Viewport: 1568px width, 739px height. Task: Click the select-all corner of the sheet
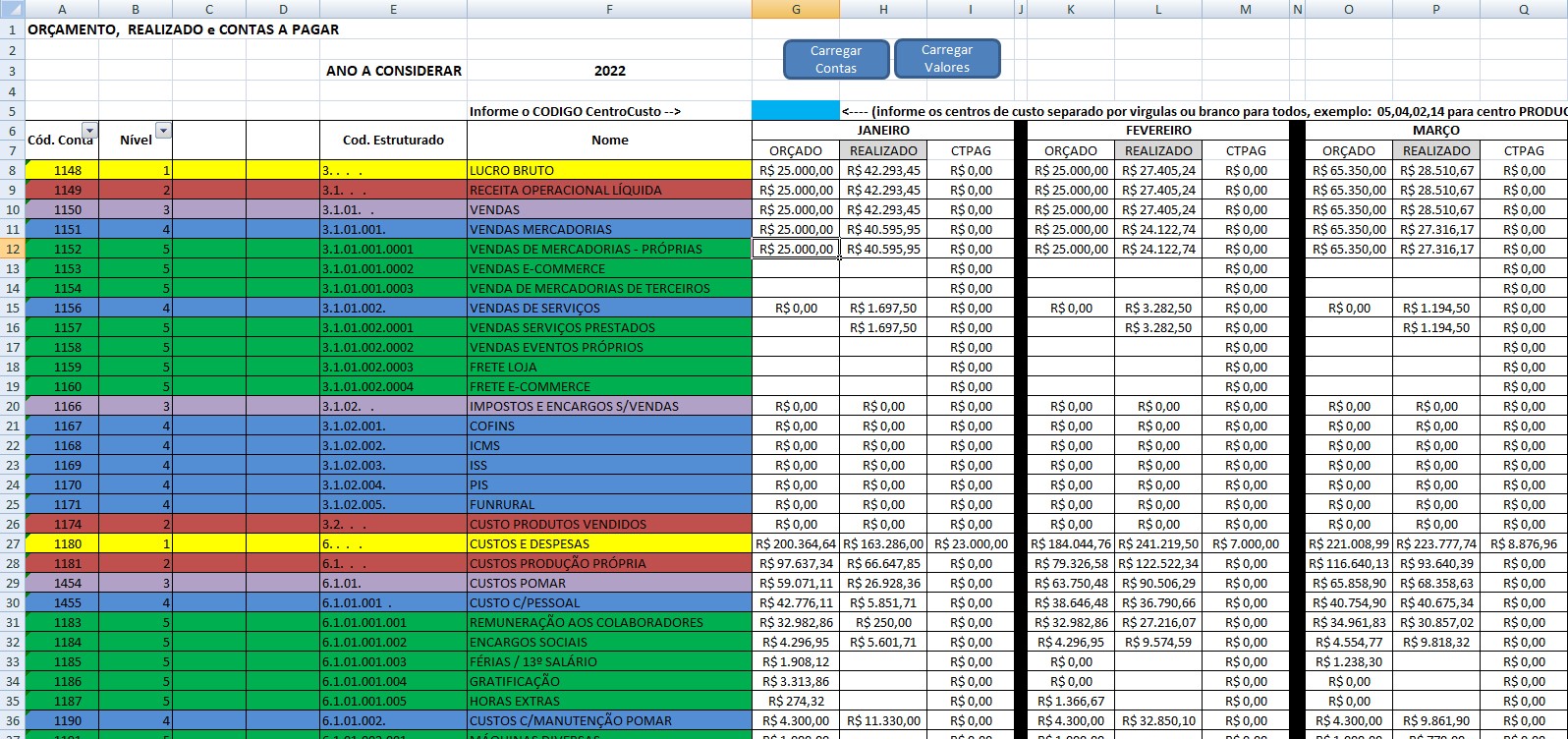[12, 9]
